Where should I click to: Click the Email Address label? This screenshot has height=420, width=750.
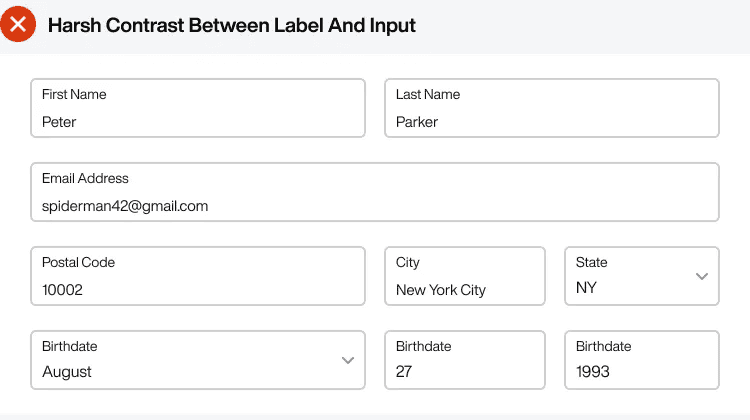85,178
